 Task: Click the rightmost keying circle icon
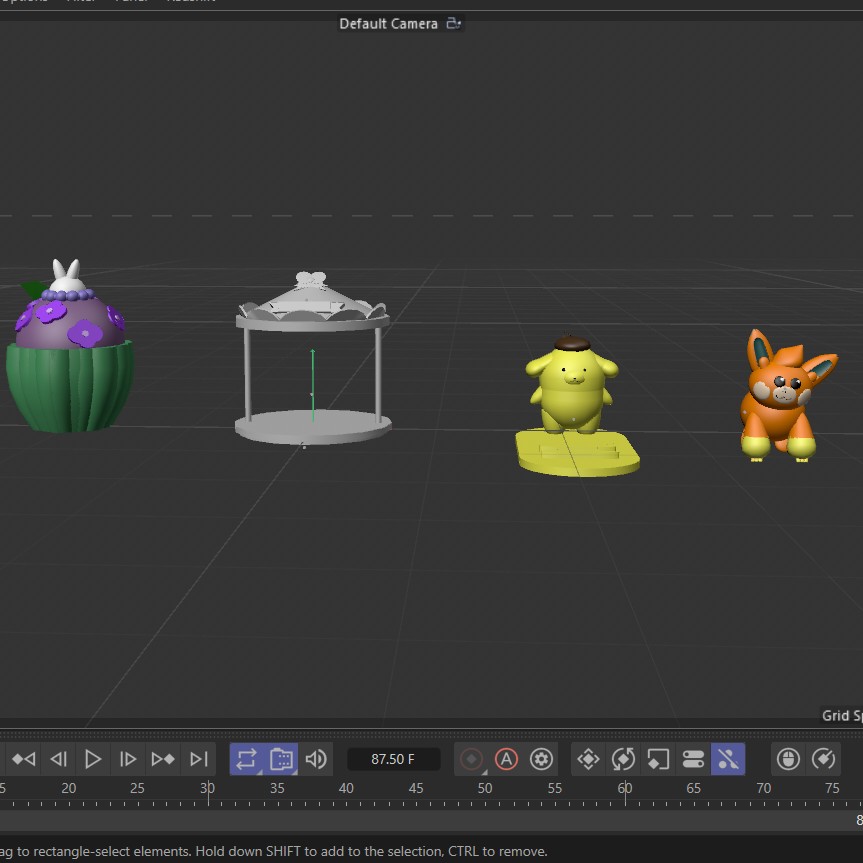[824, 759]
